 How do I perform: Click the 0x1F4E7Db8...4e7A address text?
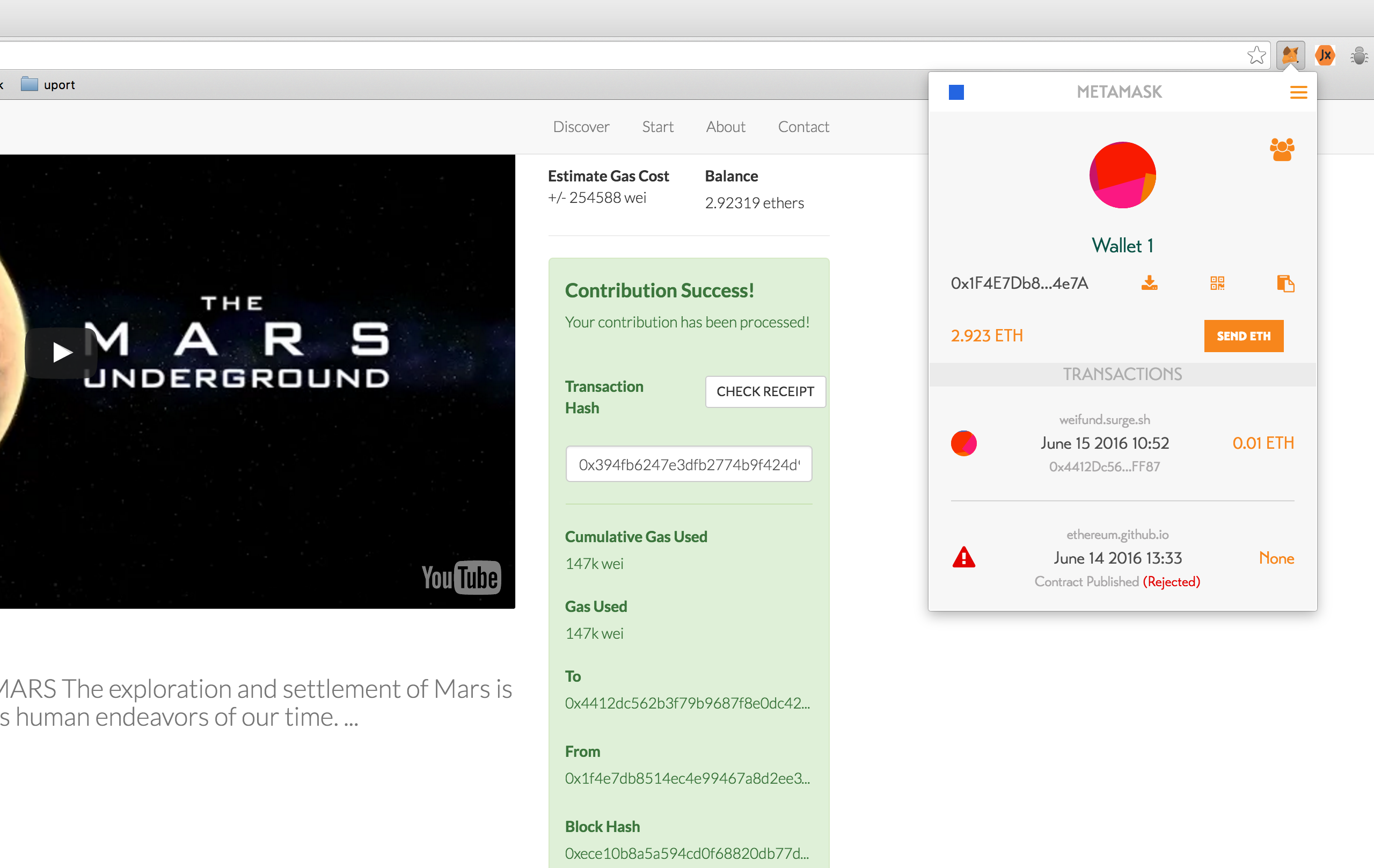click(1019, 283)
